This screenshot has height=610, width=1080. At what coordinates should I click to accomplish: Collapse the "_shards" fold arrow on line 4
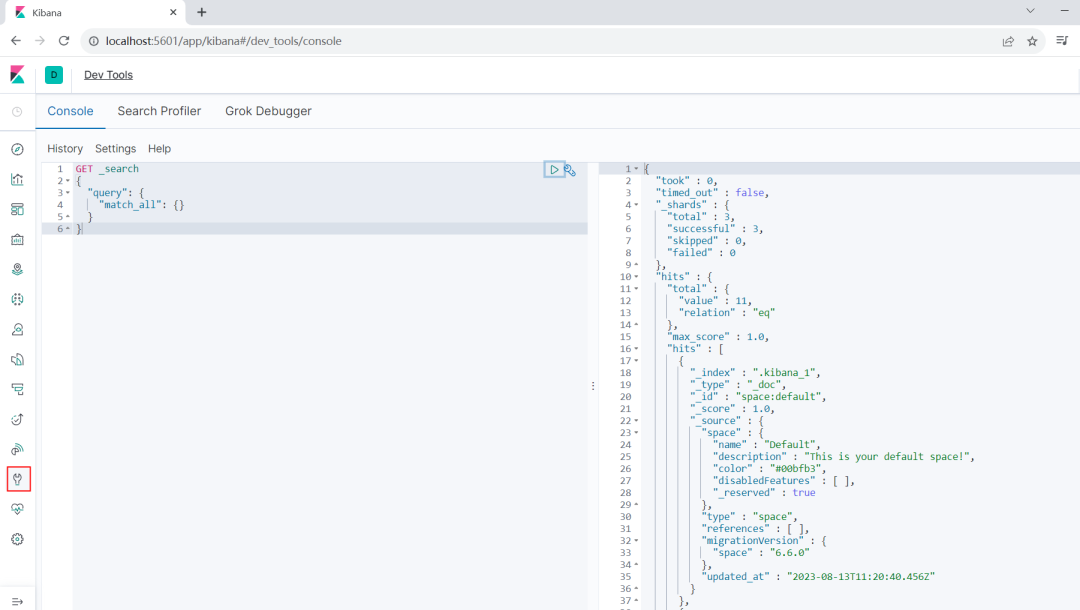(636, 205)
